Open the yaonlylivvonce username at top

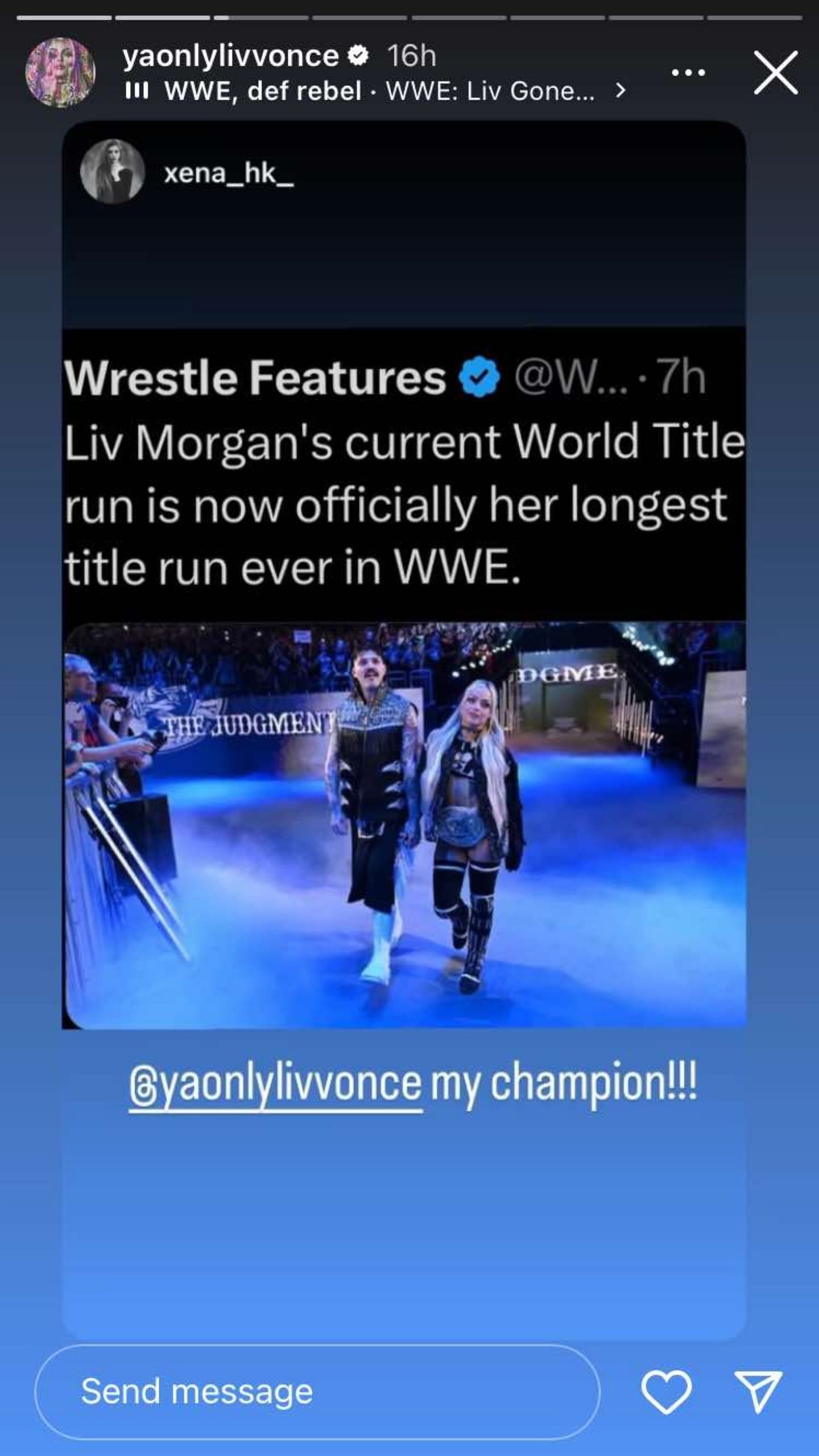tap(230, 56)
